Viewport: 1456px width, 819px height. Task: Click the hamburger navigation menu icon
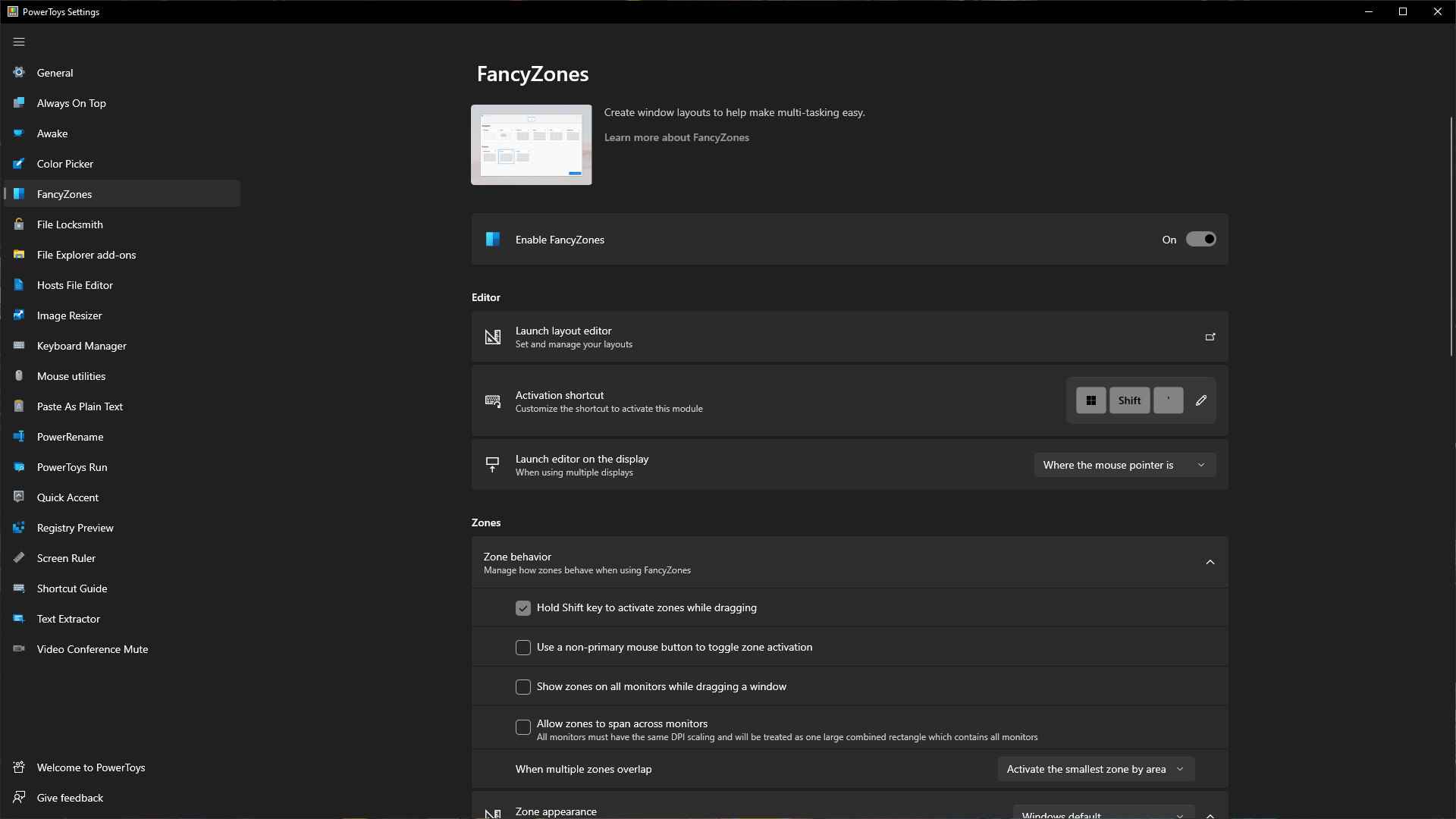[x=19, y=42]
